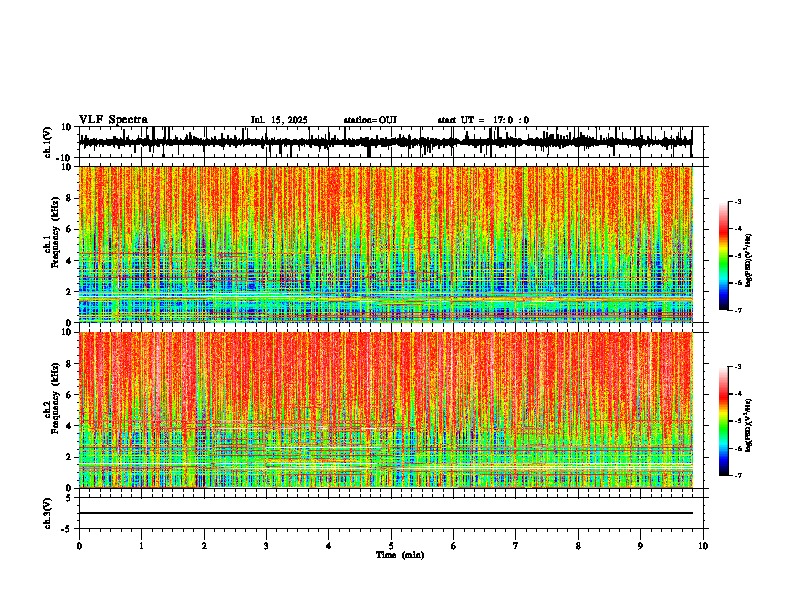Click the ch.1 waveform "-10" tick label
Viewport: 792px width, 612px height.
pyautogui.click(x=65, y=158)
